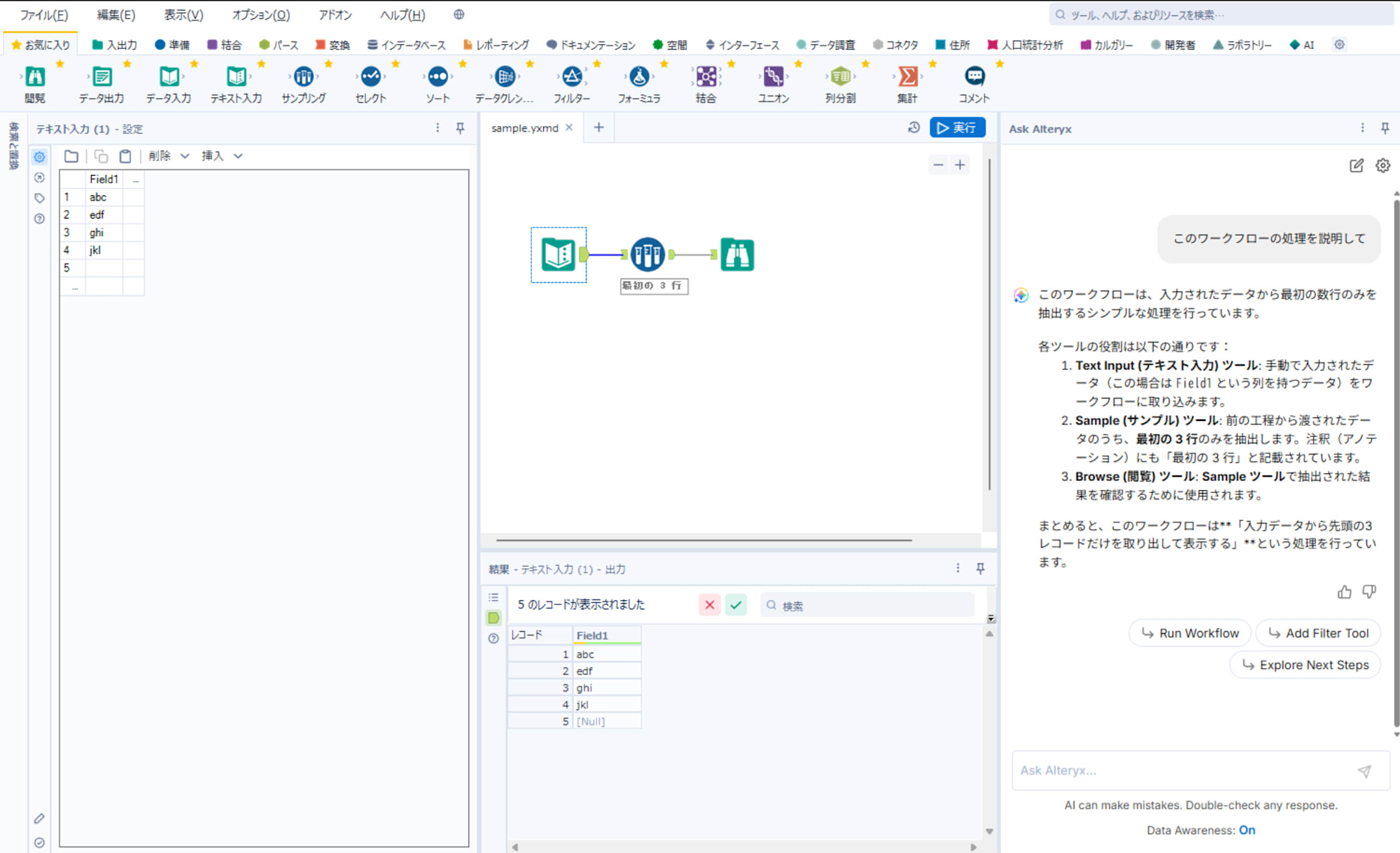Select the Union (ユニオン) tool

pyautogui.click(x=773, y=83)
